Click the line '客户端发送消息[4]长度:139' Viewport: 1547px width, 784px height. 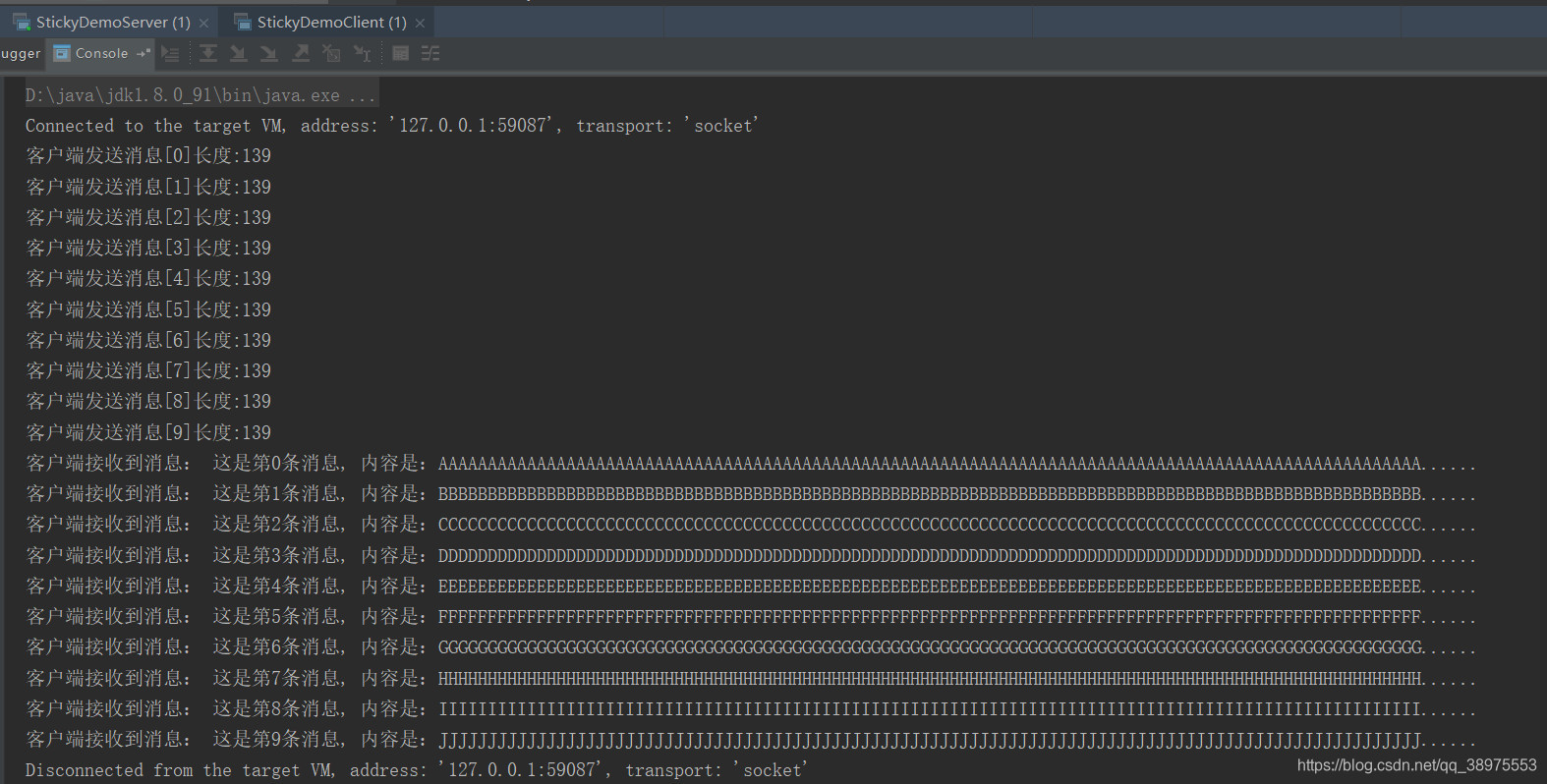148,279
